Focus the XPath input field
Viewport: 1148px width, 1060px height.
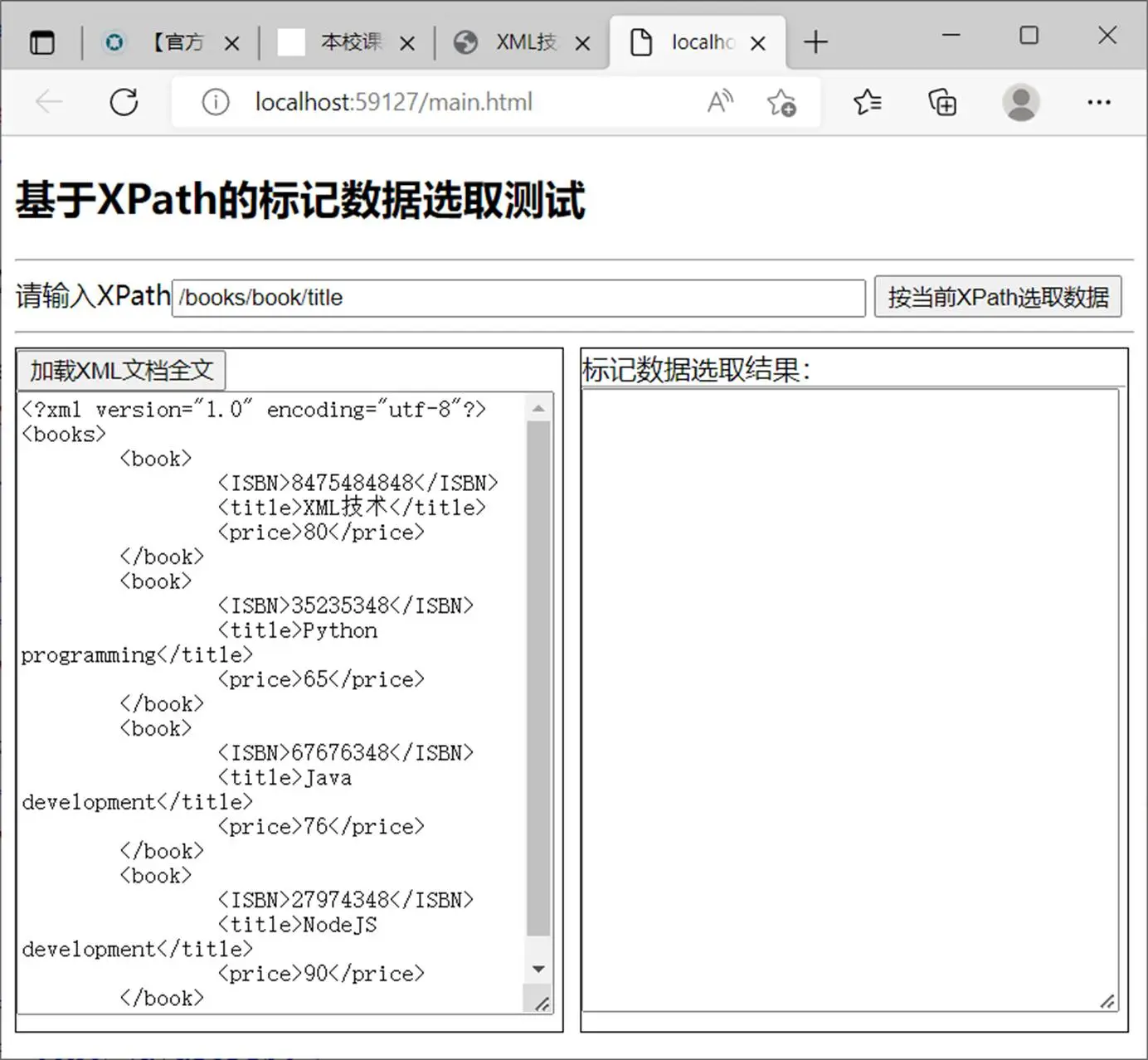tap(518, 298)
